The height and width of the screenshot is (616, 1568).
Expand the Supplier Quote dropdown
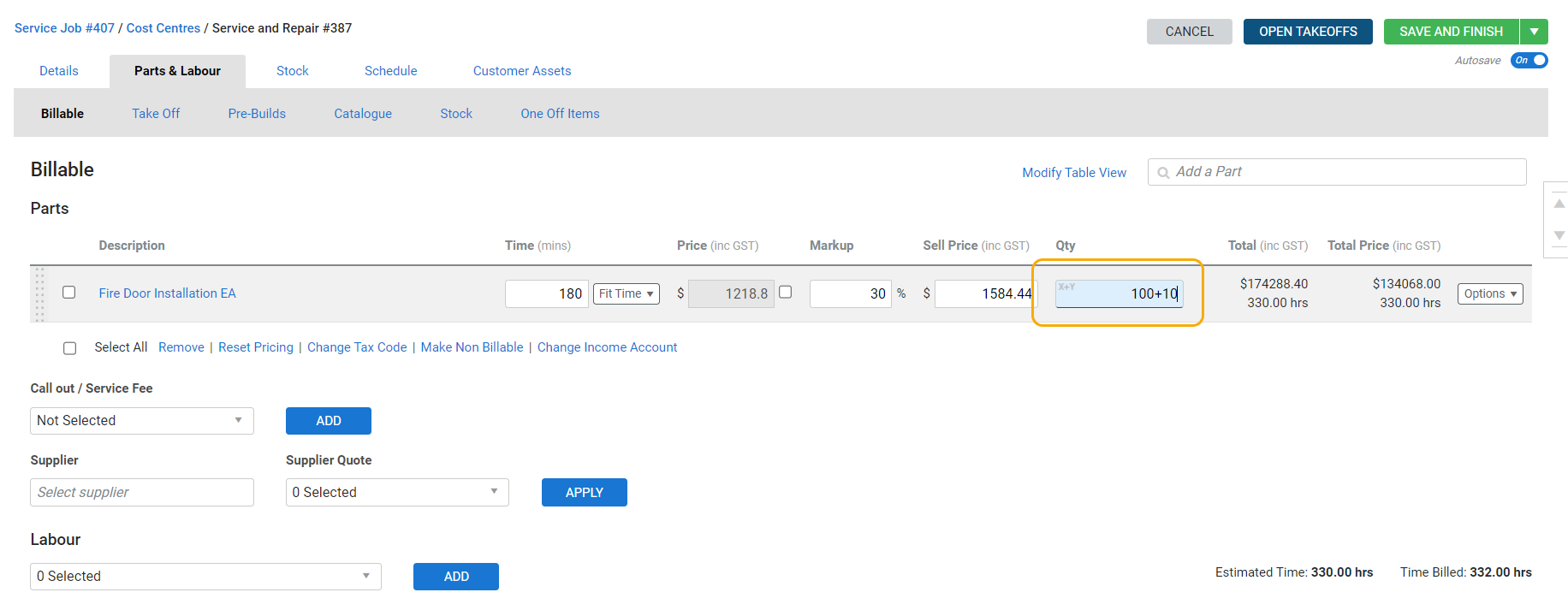click(397, 492)
